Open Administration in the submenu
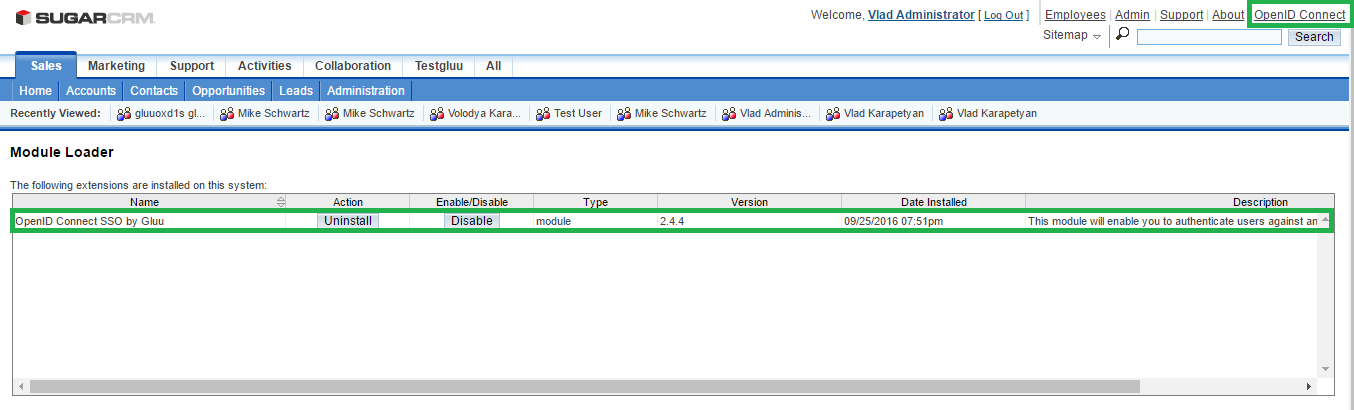This screenshot has width=1354, height=410. point(366,91)
